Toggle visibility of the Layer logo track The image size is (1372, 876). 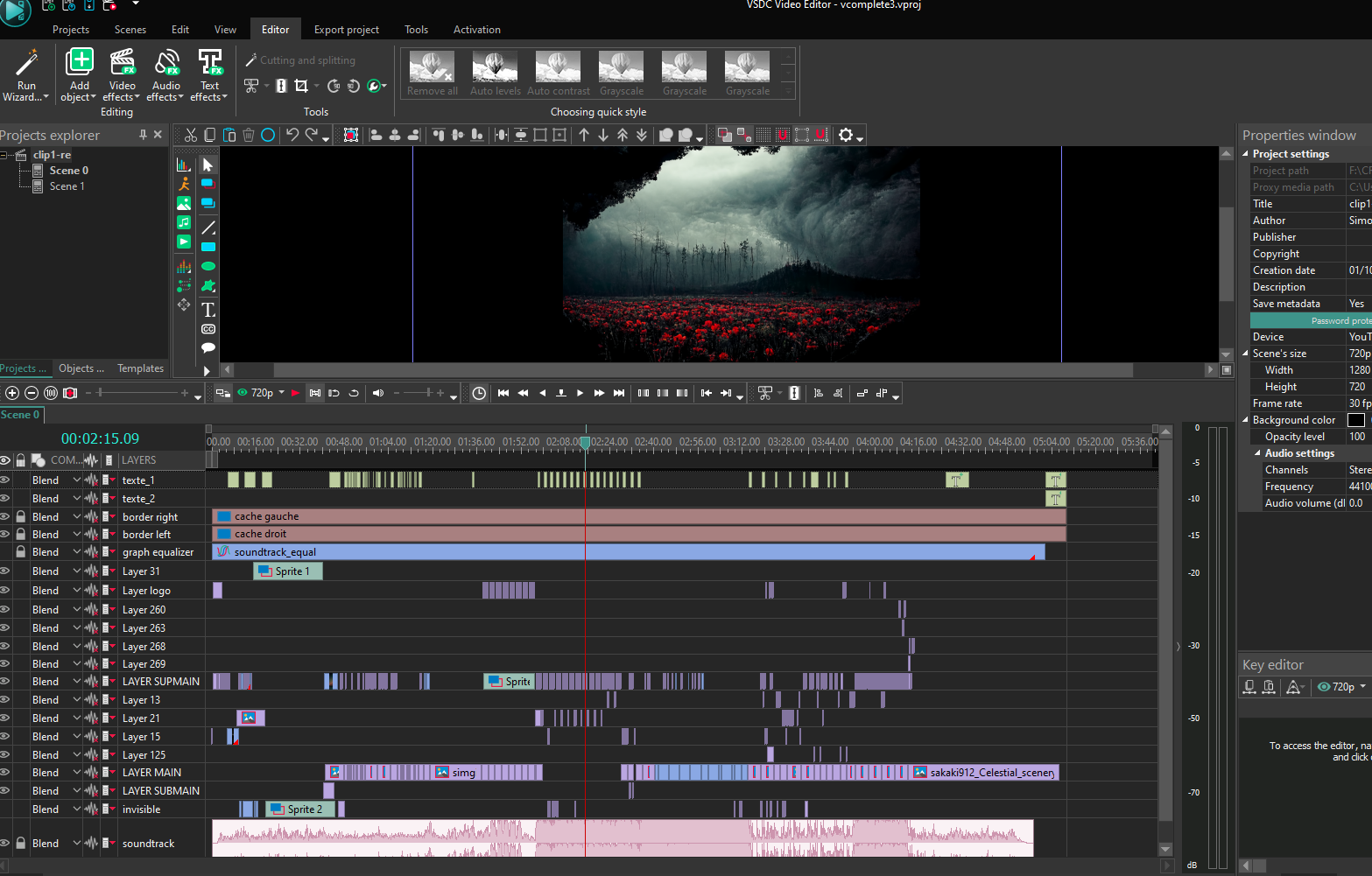(5, 591)
